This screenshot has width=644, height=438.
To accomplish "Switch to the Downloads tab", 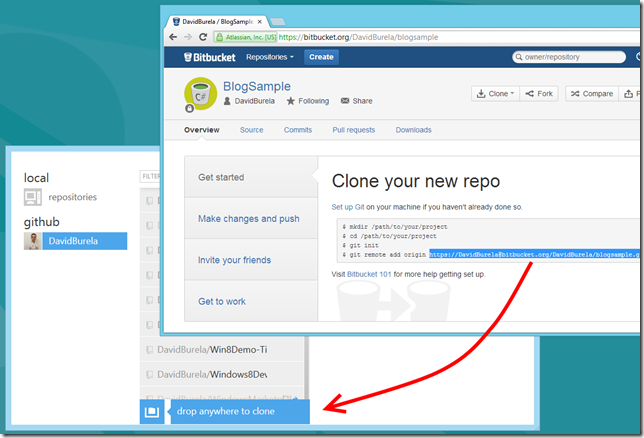I will click(413, 130).
